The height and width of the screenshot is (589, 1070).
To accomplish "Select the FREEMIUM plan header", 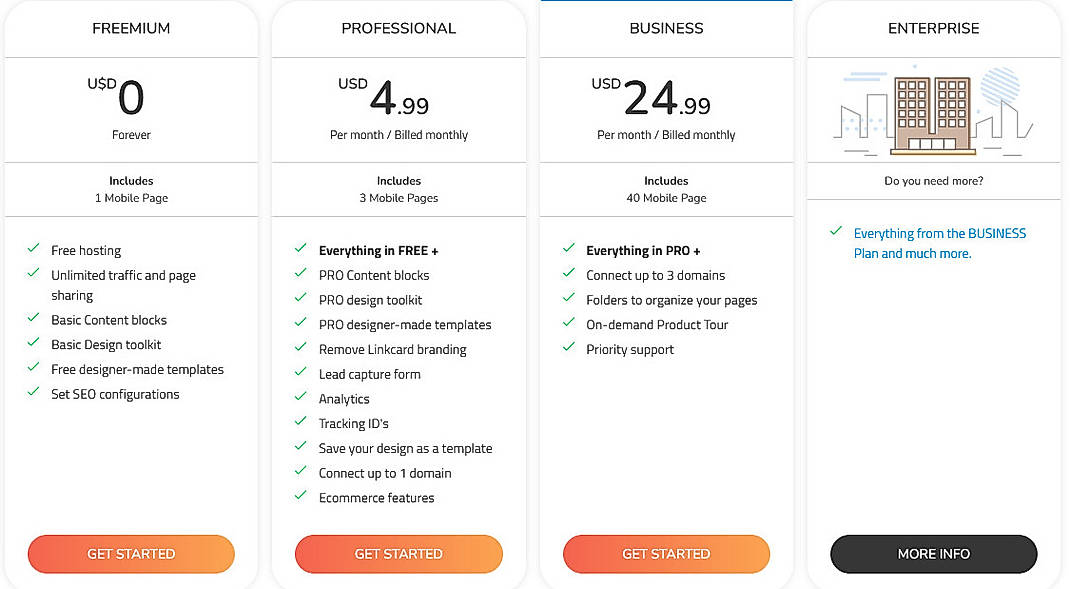I will (131, 28).
